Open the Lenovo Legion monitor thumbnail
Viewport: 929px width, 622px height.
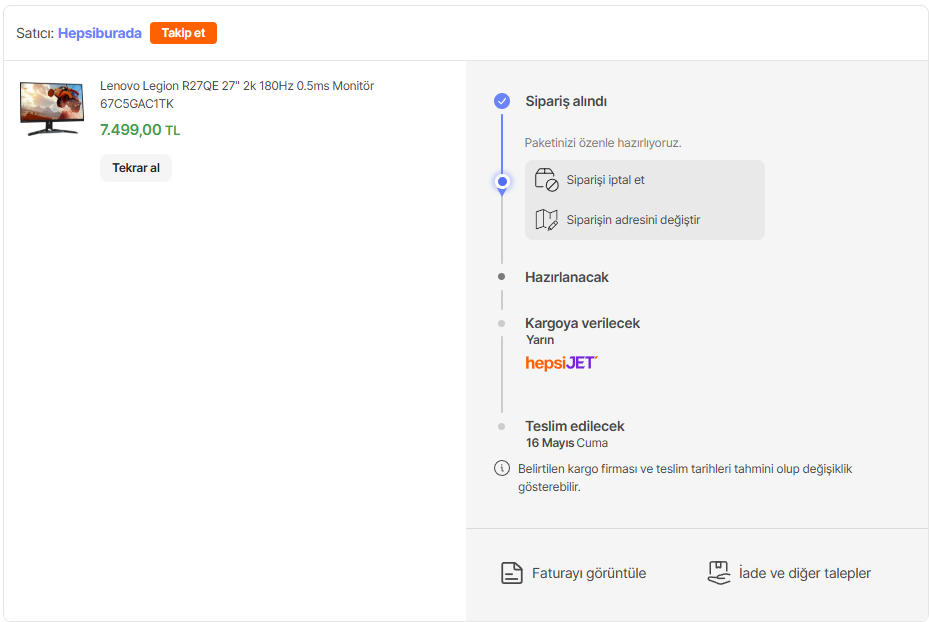[52, 108]
